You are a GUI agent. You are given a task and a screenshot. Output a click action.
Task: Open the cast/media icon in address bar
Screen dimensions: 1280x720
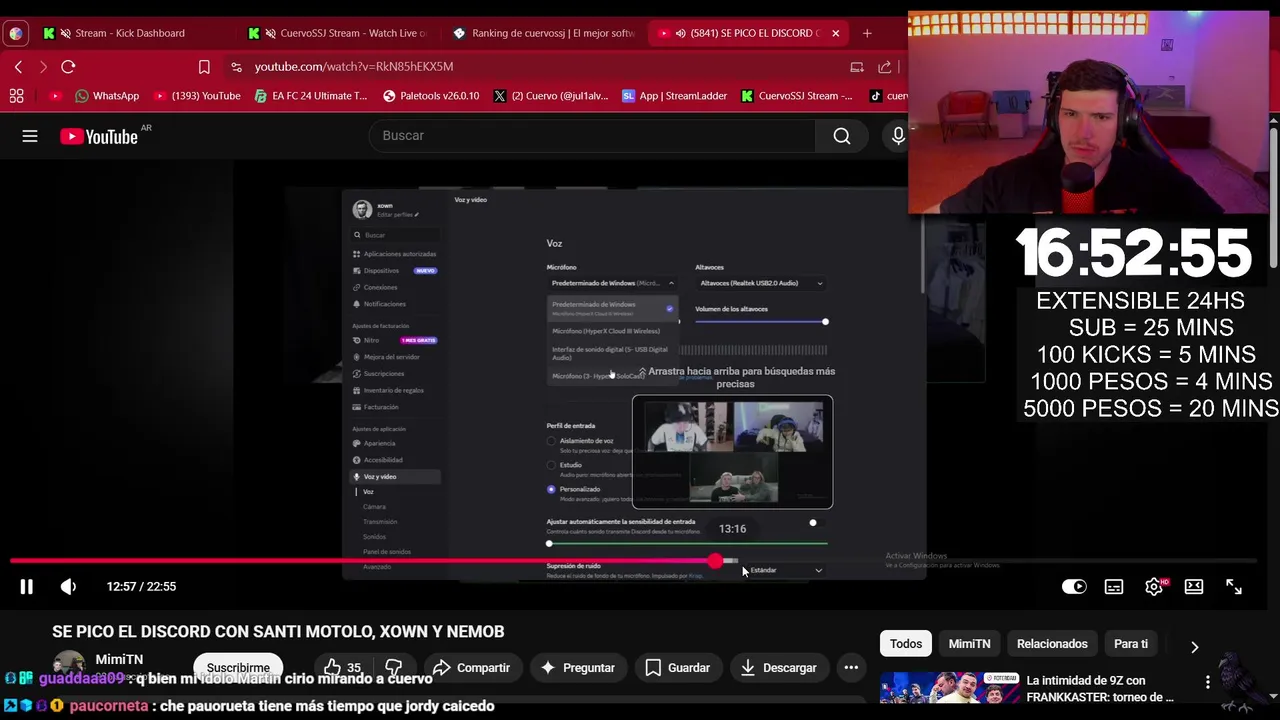857,67
